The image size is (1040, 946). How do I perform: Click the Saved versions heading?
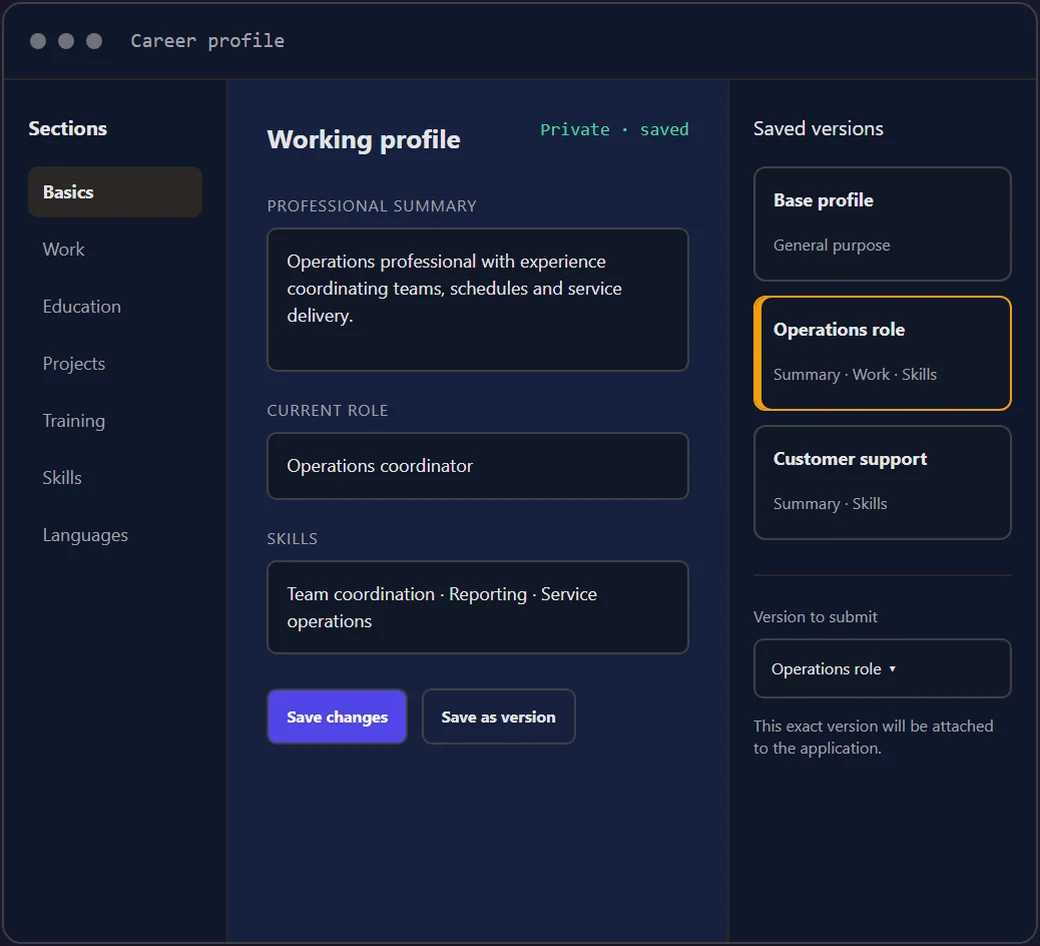point(818,129)
